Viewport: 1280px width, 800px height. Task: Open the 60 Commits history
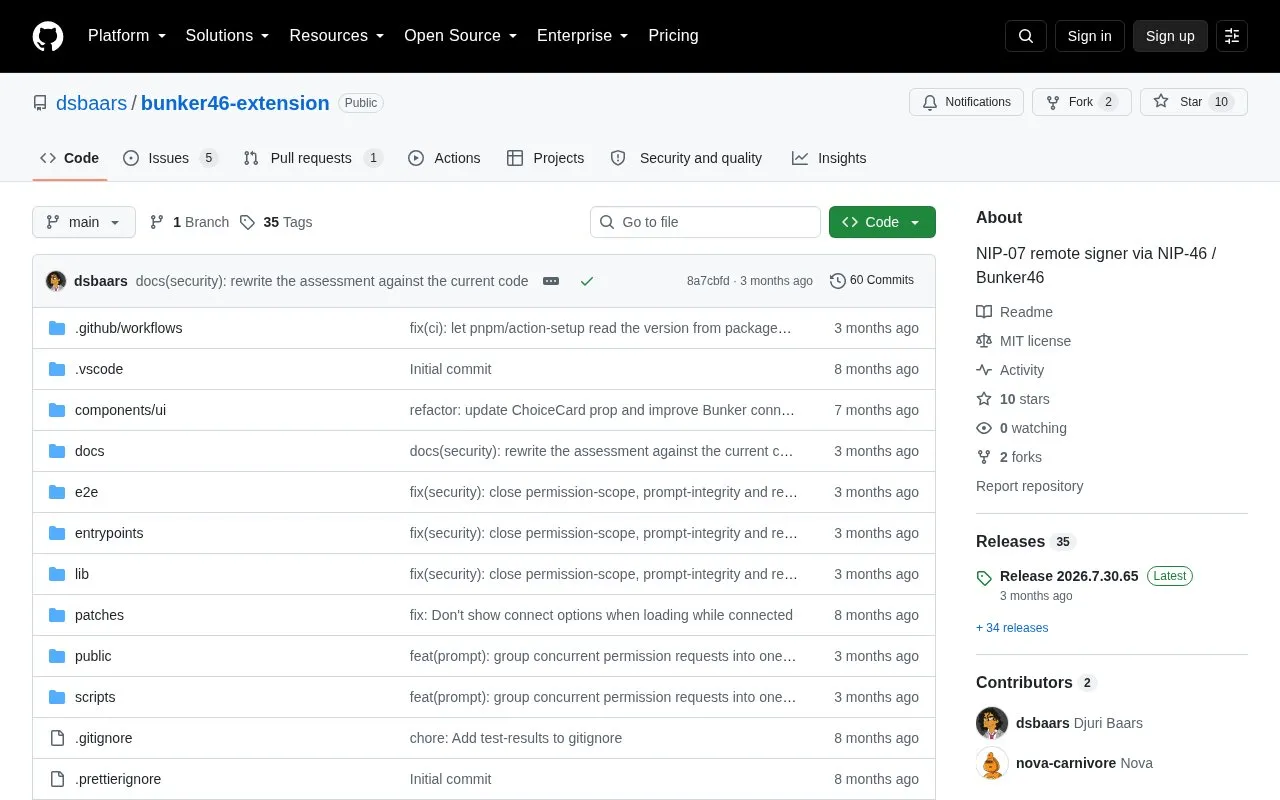click(x=872, y=281)
